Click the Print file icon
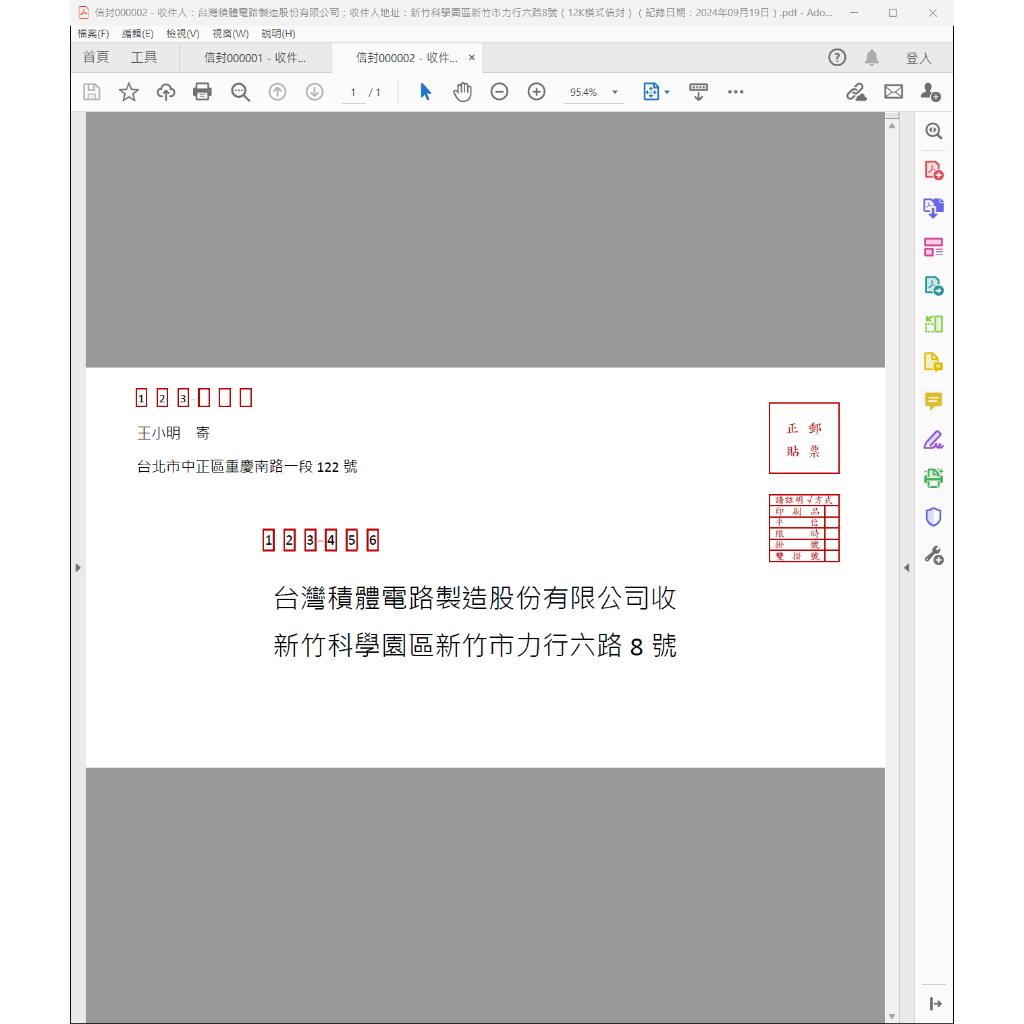Screen dimensions: 1024x1024 202,92
